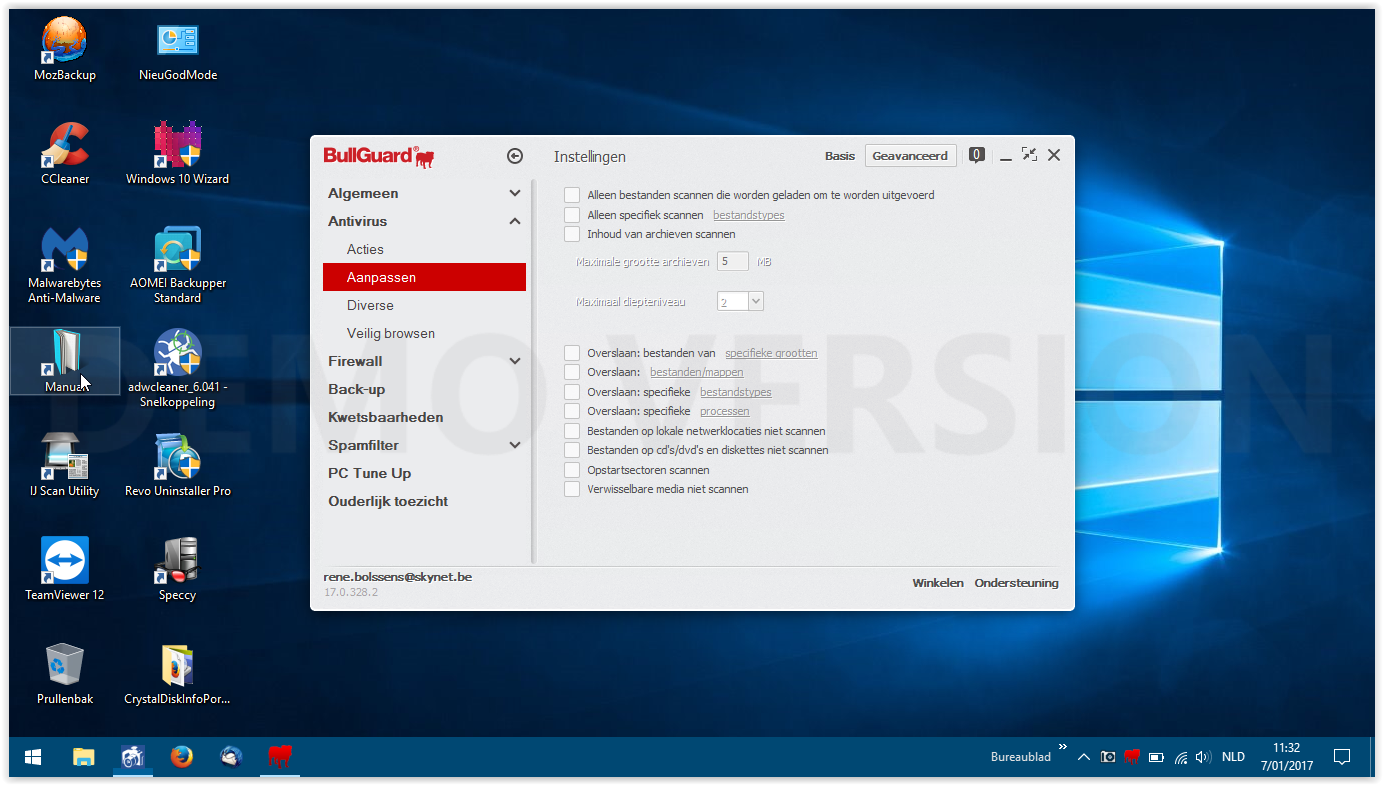Image resolution: width=1383 pixels, height=785 pixels.
Task: Check the 'Alleen specifiek scannen' box
Action: [572, 215]
